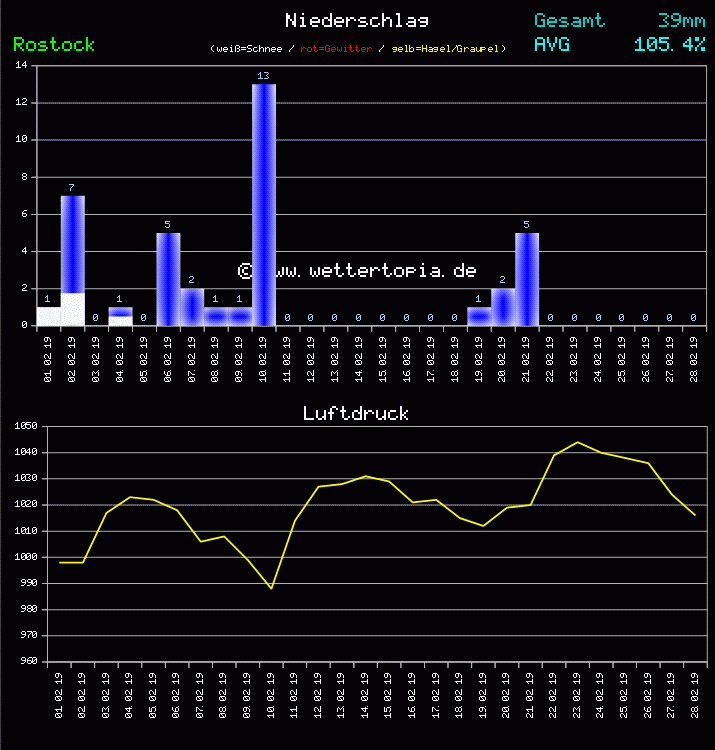Image resolution: width=715 pixels, height=750 pixels.
Task: Select the 5 mm bar on 06.02.19
Action: [x=168, y=280]
